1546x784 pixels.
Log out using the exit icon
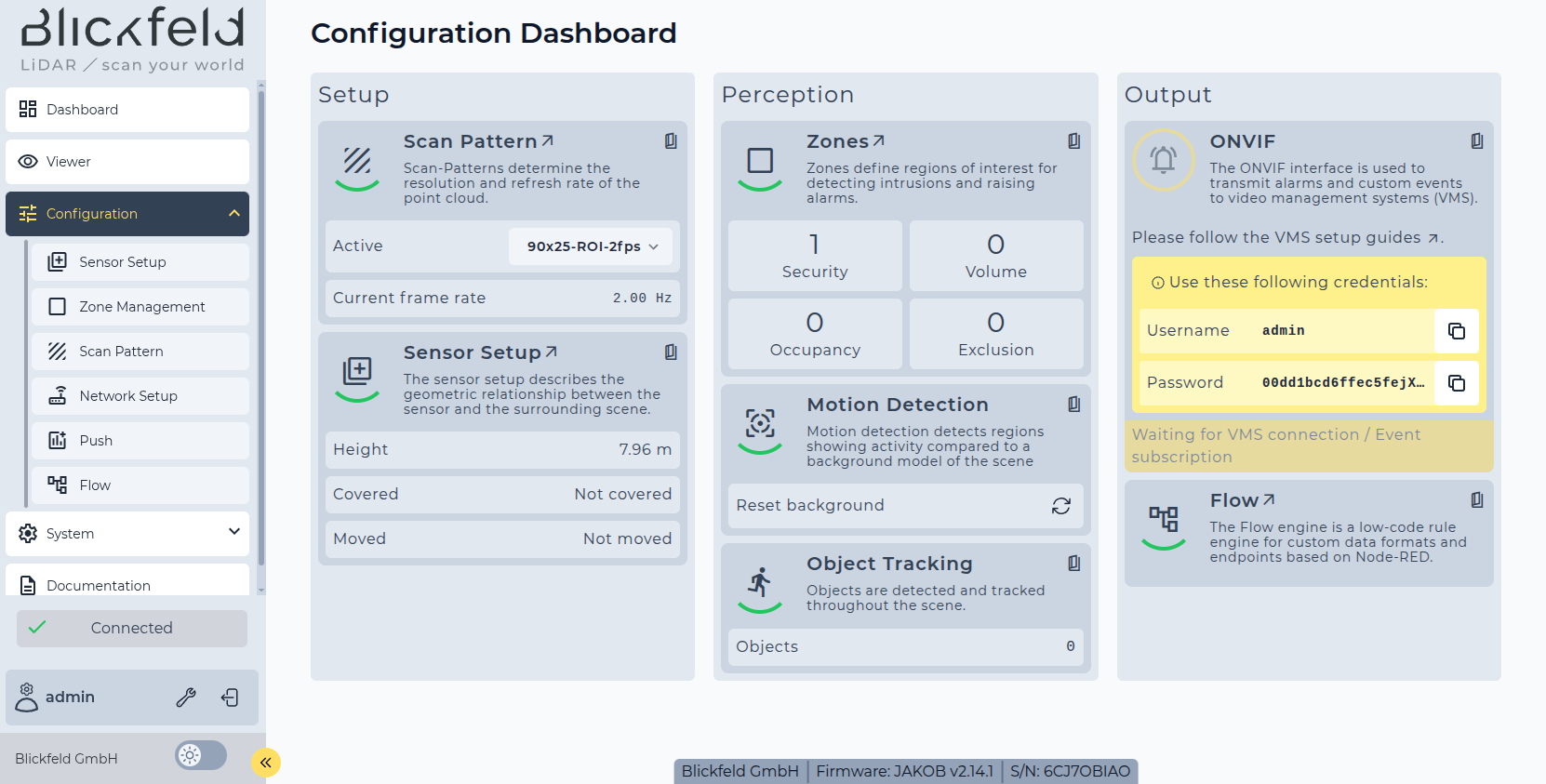click(x=230, y=698)
